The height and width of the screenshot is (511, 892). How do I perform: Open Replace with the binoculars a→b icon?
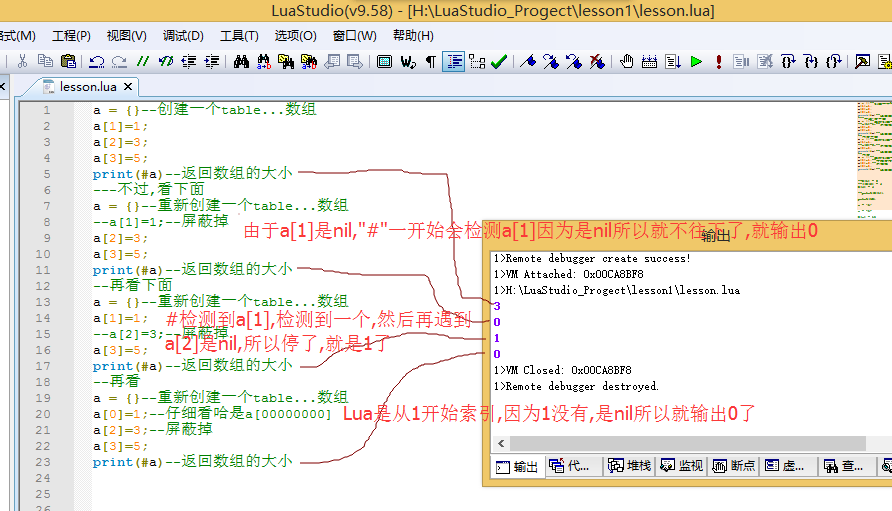click(x=263, y=61)
